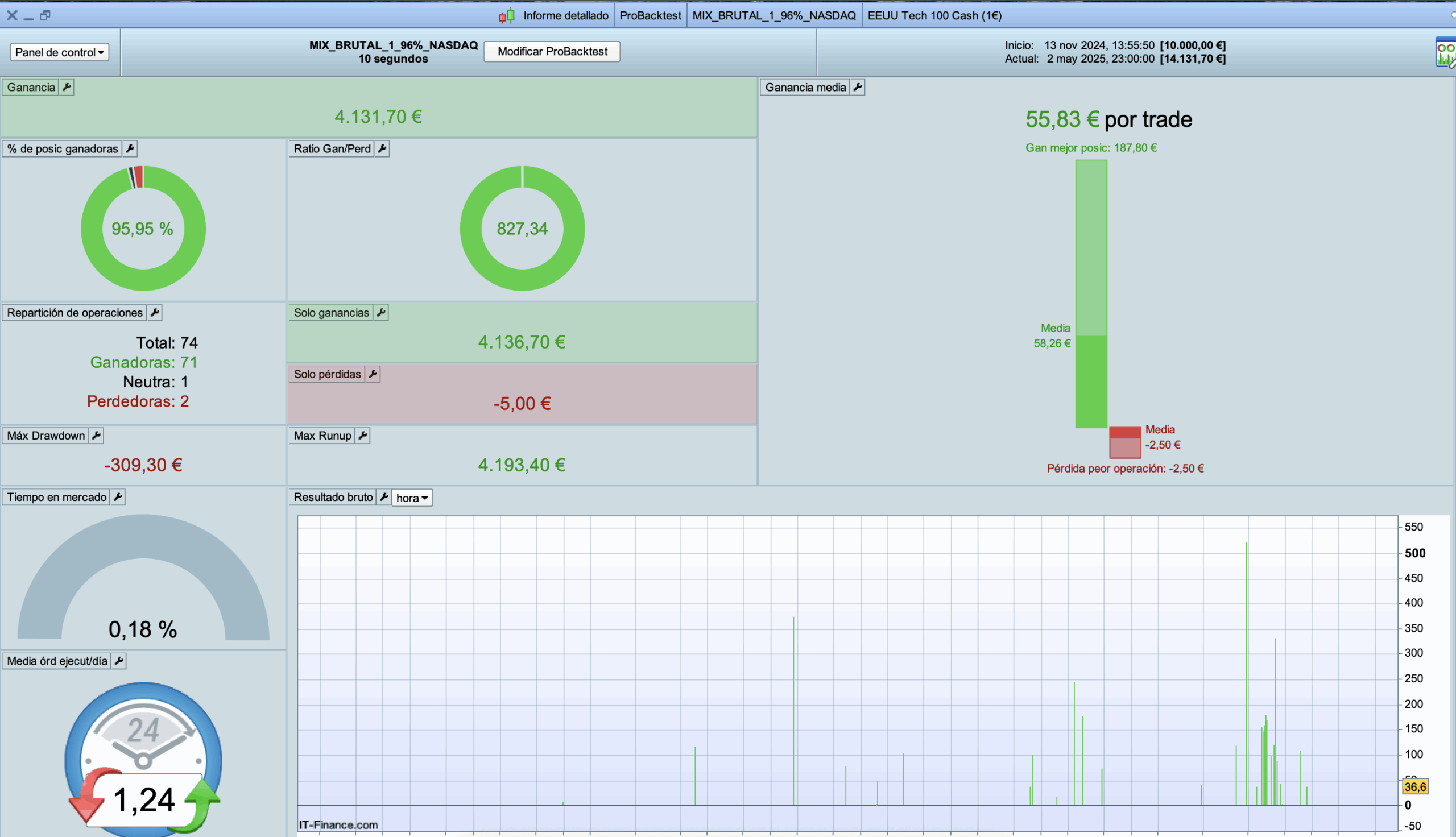Open wrench settings for Solo pérdidas
The width and height of the screenshot is (1456, 837).
click(x=373, y=374)
